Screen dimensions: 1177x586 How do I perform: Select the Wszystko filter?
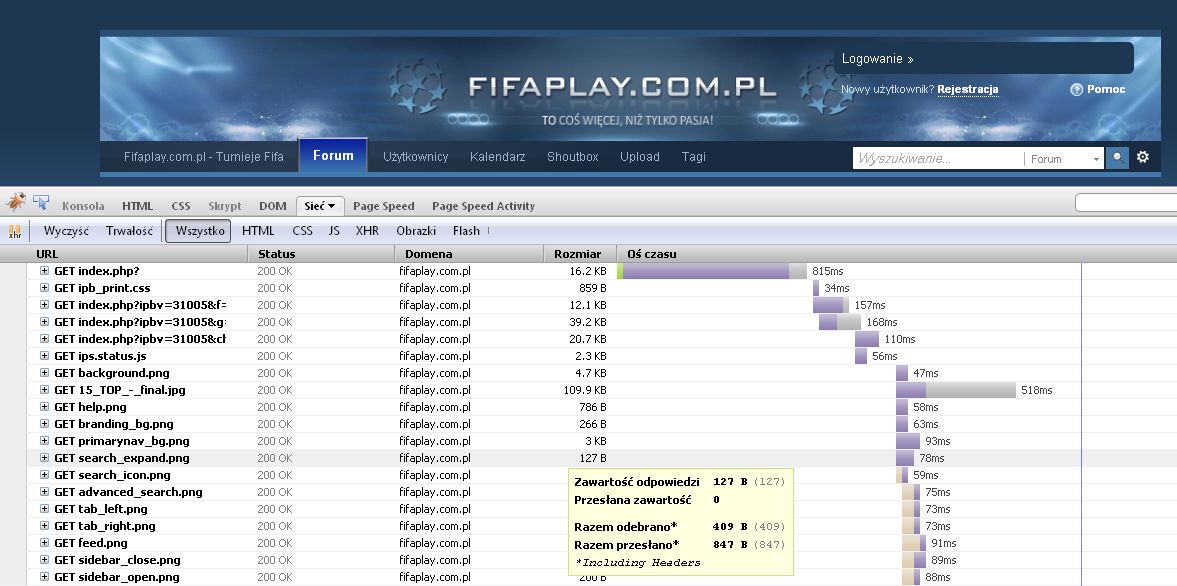pyautogui.click(x=198, y=231)
